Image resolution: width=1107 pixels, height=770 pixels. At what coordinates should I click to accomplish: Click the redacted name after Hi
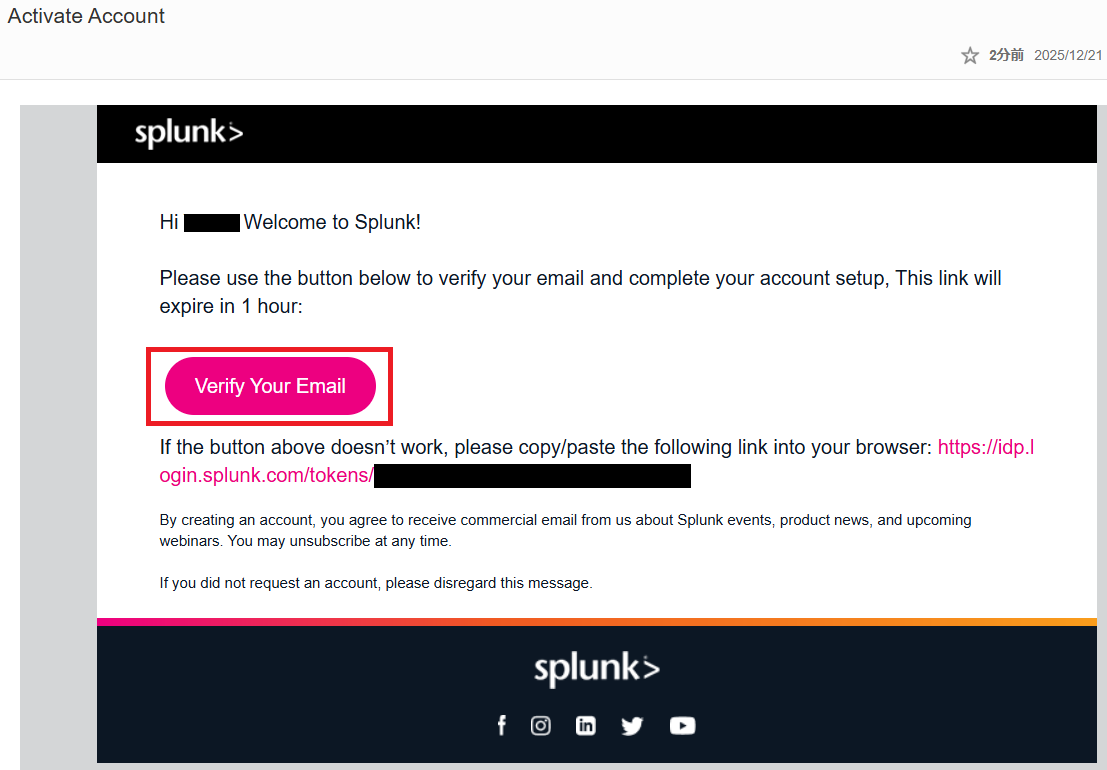pos(212,222)
